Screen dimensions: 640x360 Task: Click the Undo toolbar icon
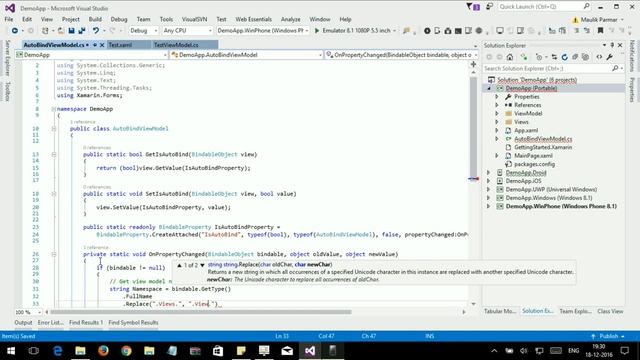click(x=96, y=31)
